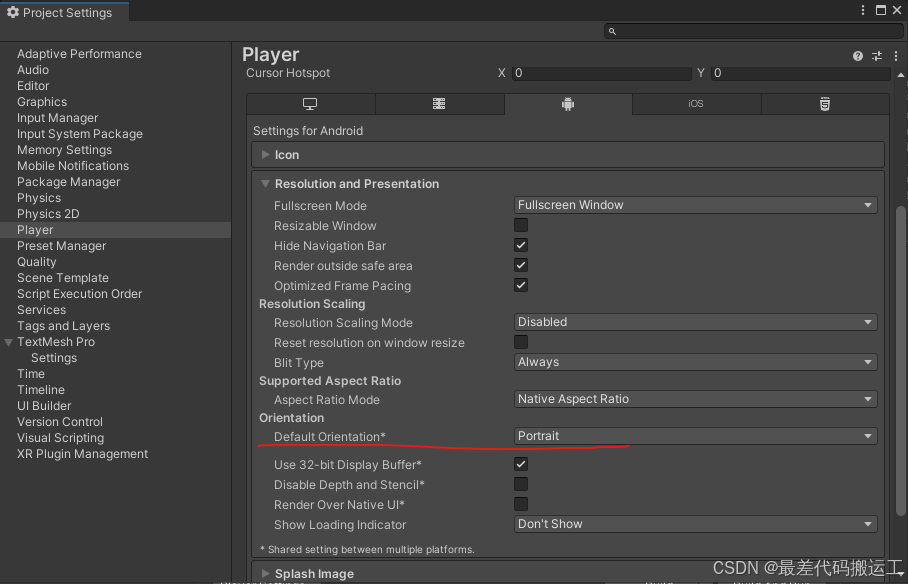
Task: Open the Timeline settings category
Action: click(41, 390)
